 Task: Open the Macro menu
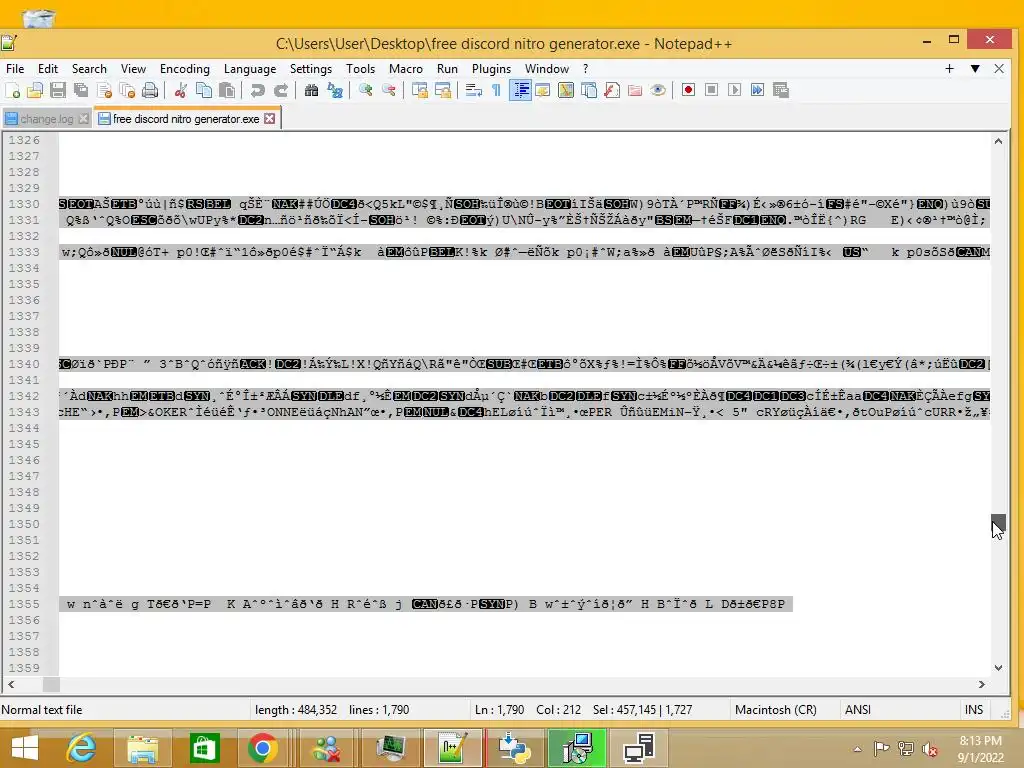(406, 69)
